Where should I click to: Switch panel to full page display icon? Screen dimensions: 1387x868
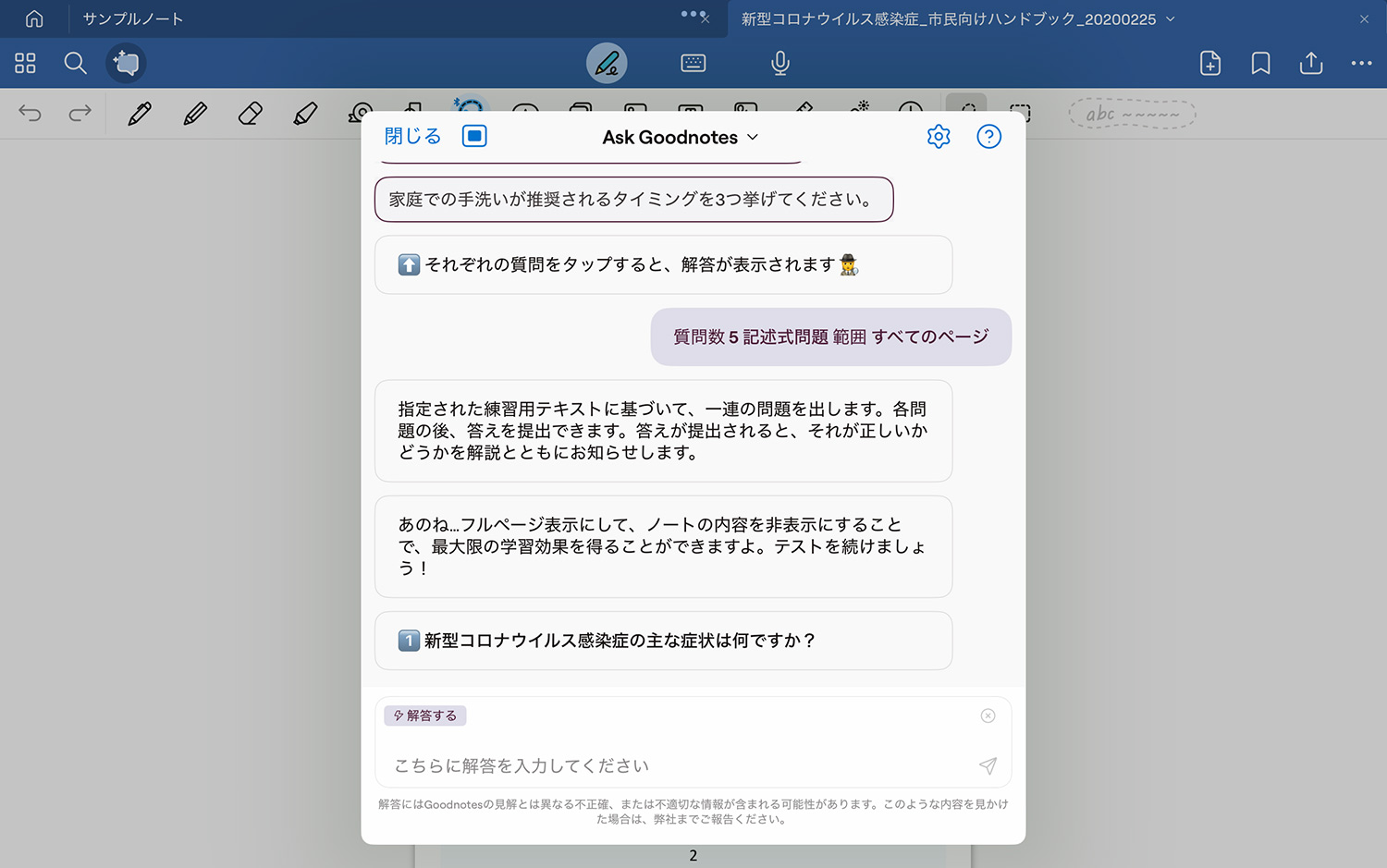pyautogui.click(x=474, y=137)
